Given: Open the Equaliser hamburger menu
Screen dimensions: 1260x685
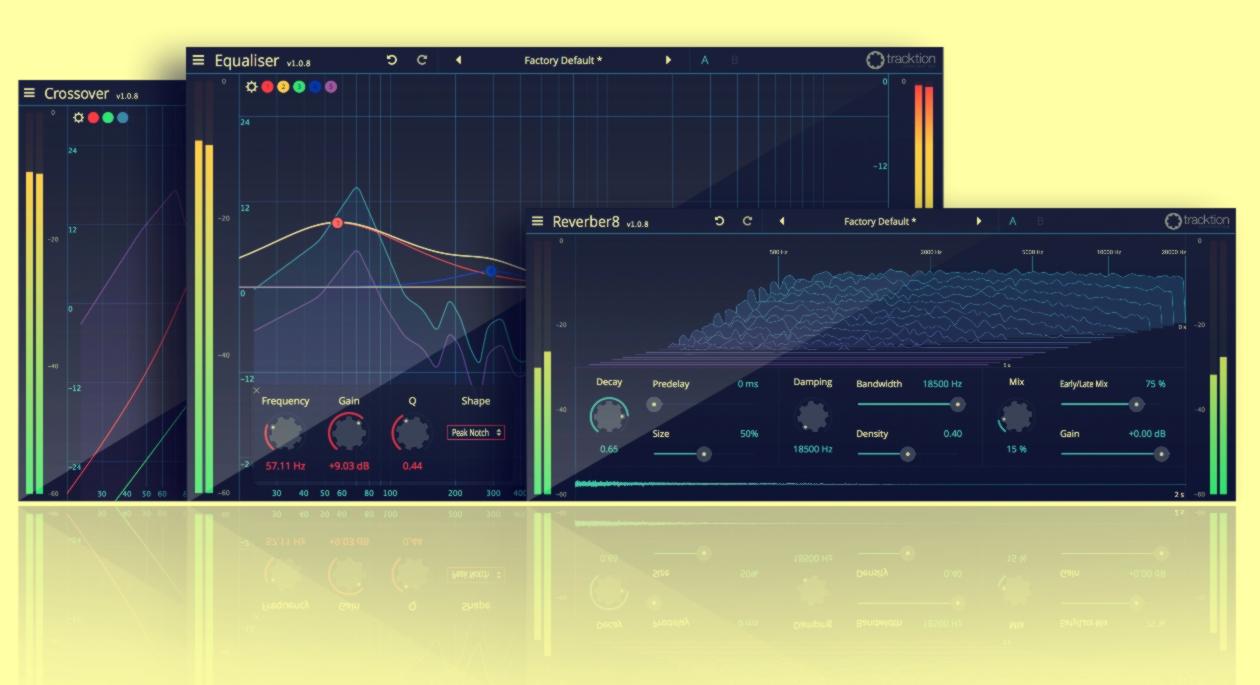Looking at the screenshot, I should pos(198,60).
